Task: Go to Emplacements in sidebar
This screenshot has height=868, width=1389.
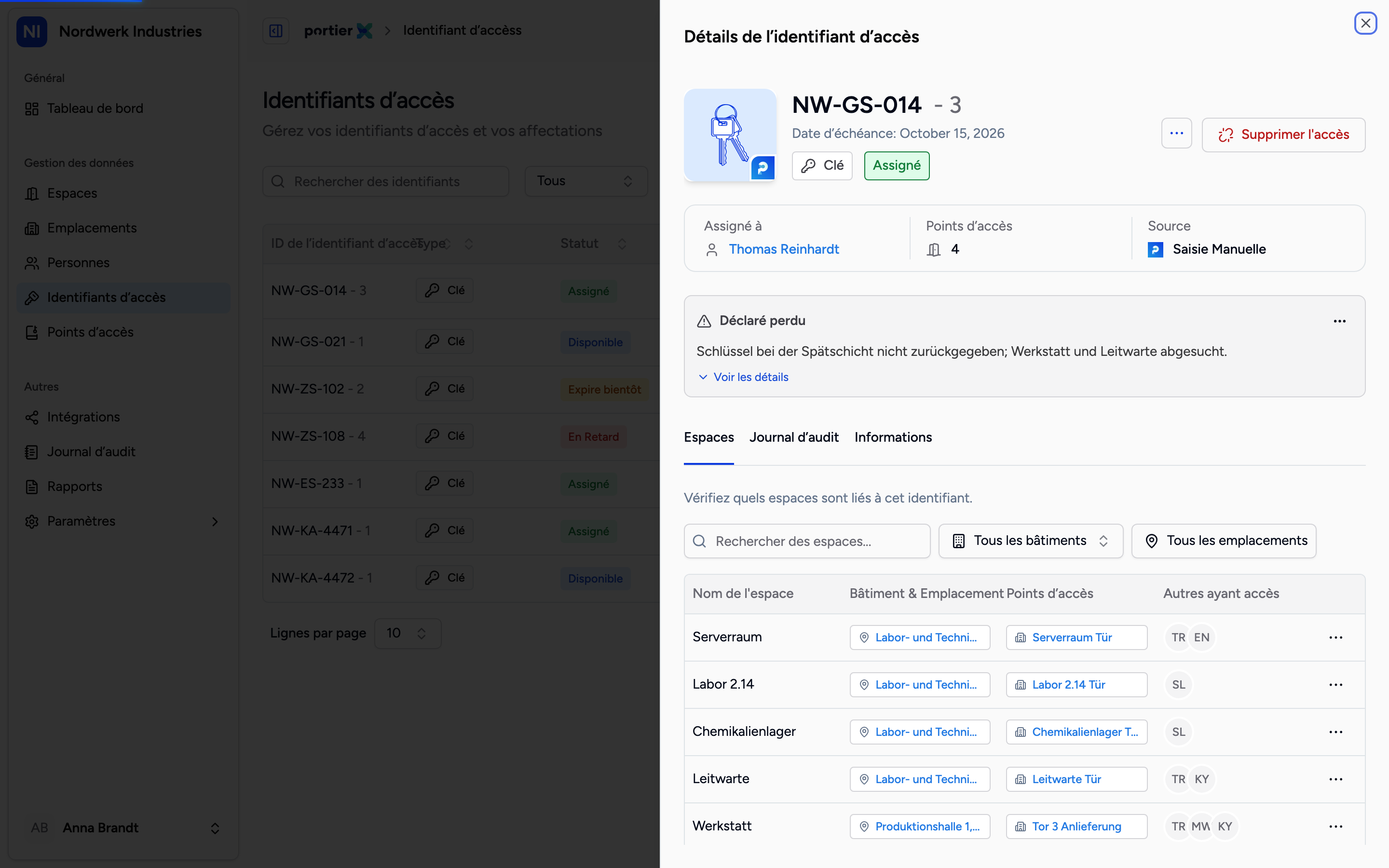Action: (123, 228)
